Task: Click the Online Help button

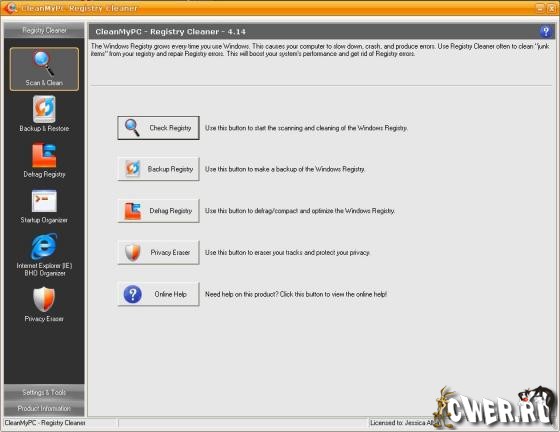Action: click(158, 294)
